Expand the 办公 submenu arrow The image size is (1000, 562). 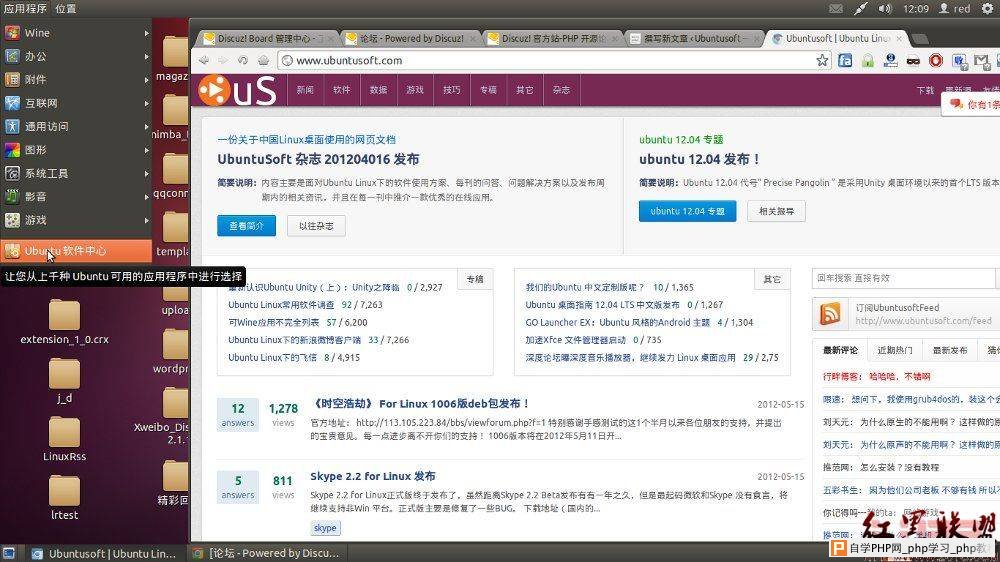tap(147, 56)
